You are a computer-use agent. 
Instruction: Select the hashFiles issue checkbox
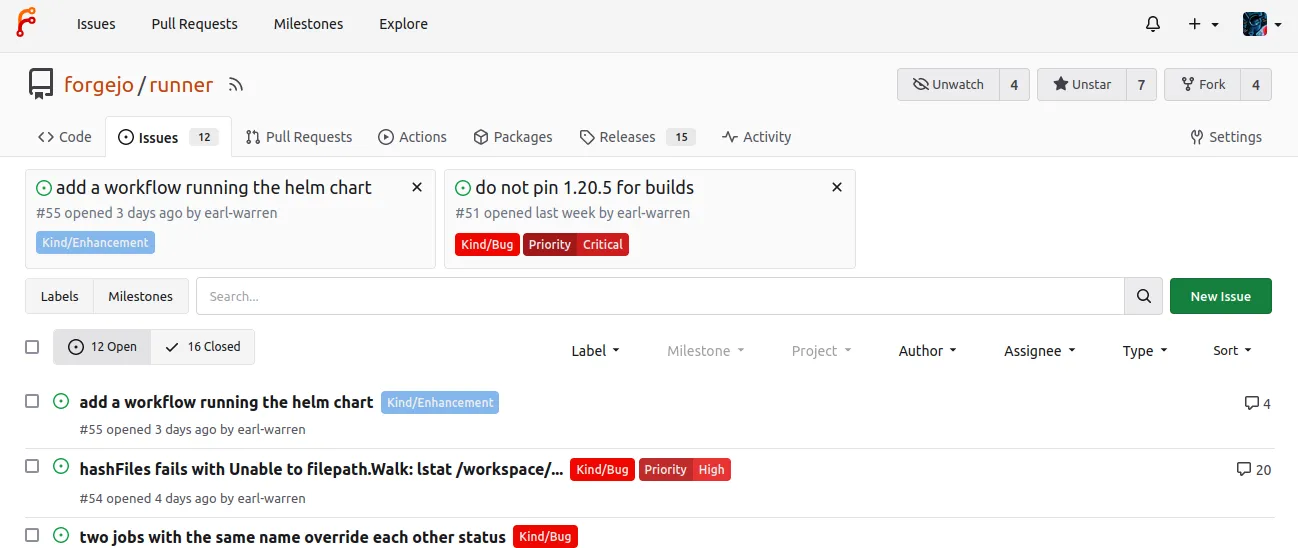coord(32,467)
